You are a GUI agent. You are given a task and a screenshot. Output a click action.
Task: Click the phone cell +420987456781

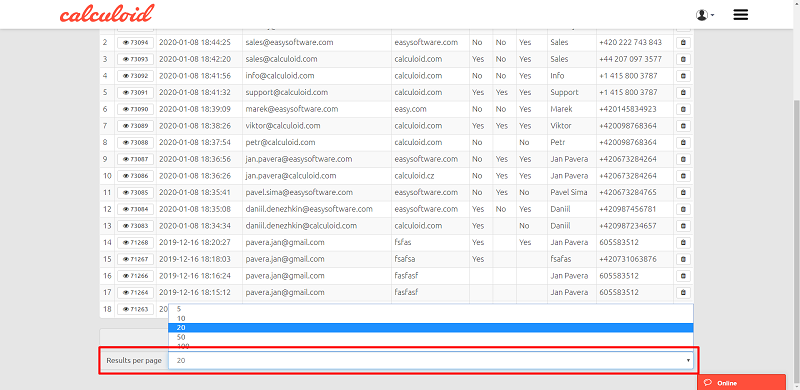[x=635, y=209]
